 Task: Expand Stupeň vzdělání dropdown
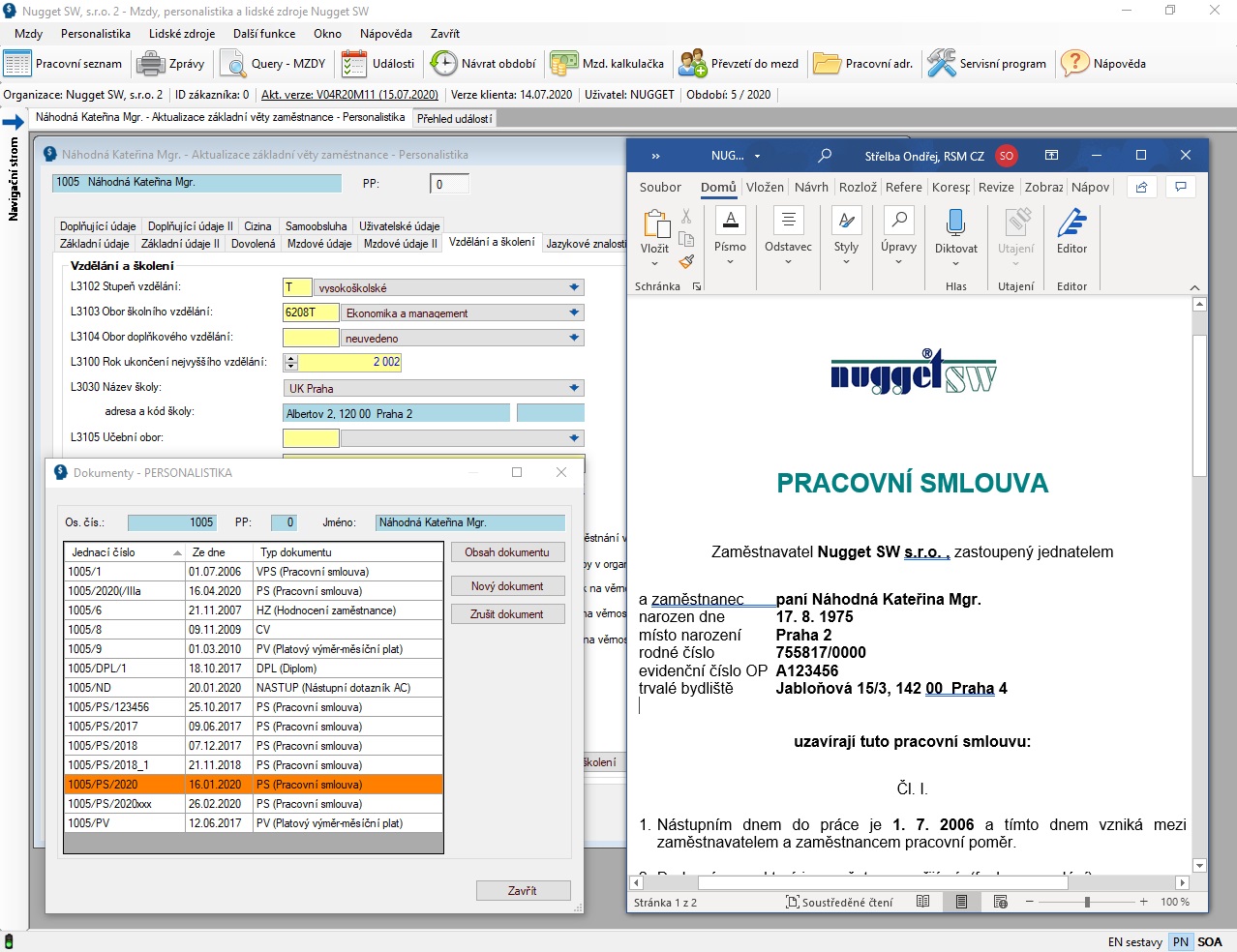(x=574, y=287)
